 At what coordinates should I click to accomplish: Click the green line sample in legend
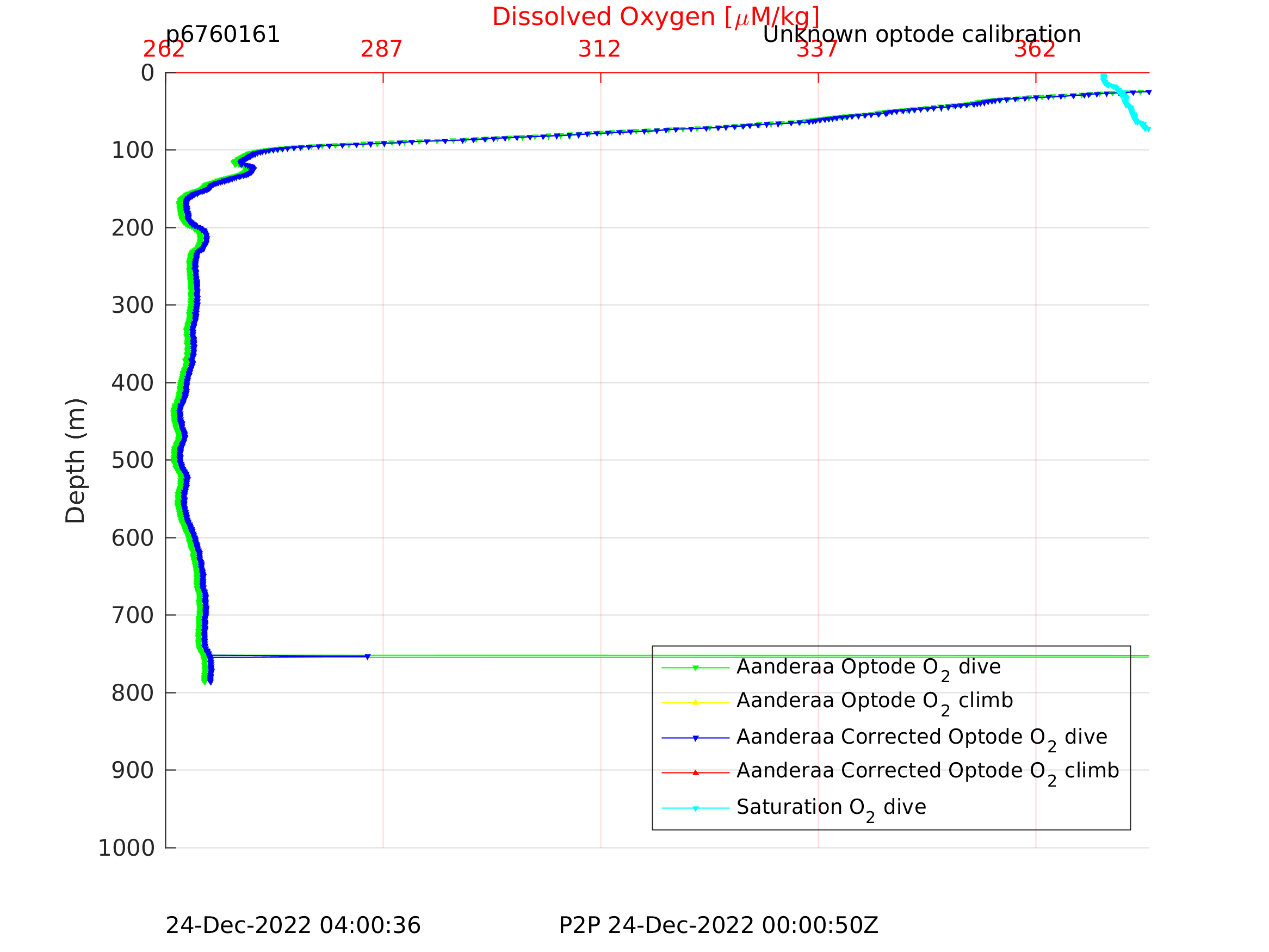tap(695, 667)
